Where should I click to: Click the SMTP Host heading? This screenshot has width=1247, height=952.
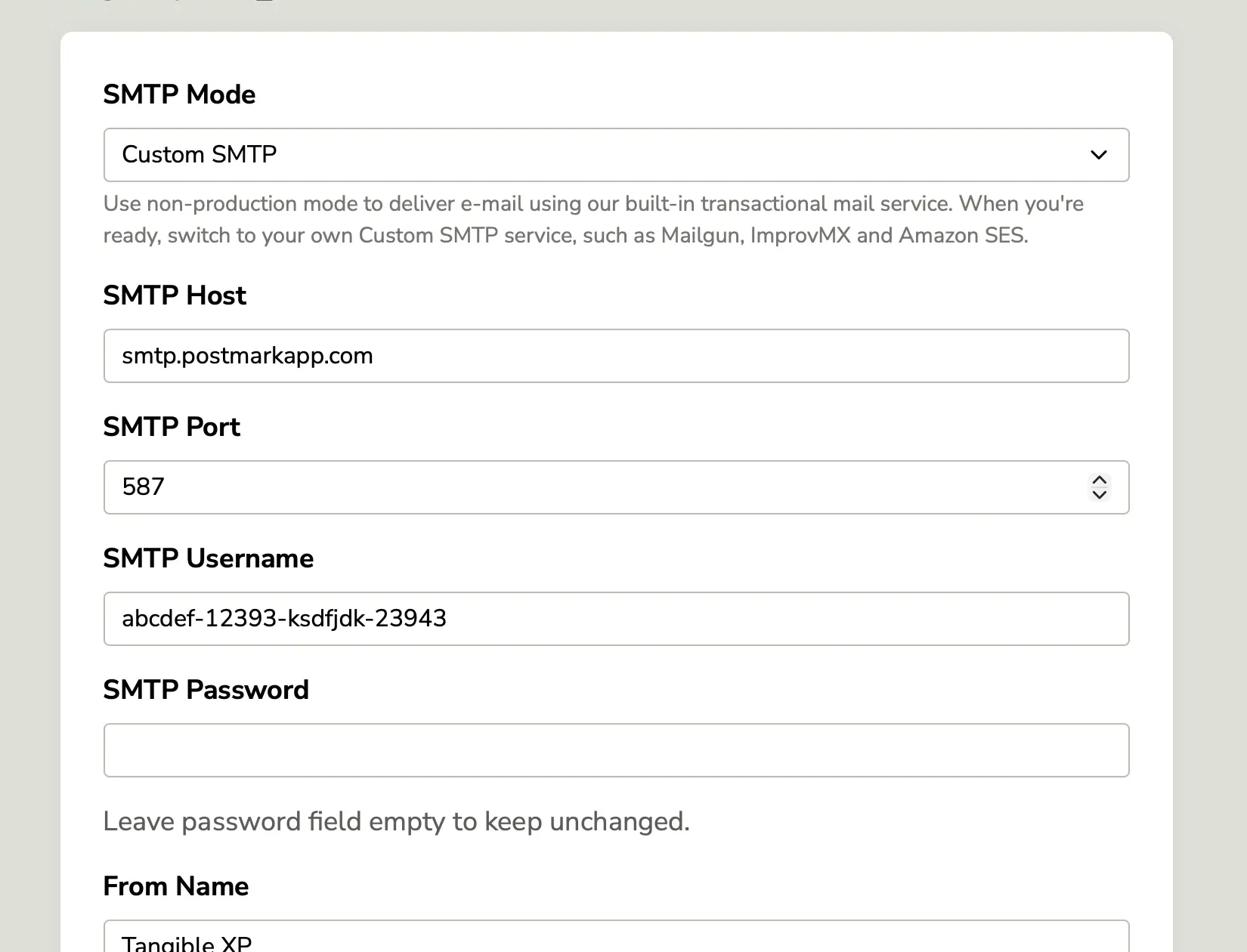pyautogui.click(x=175, y=295)
